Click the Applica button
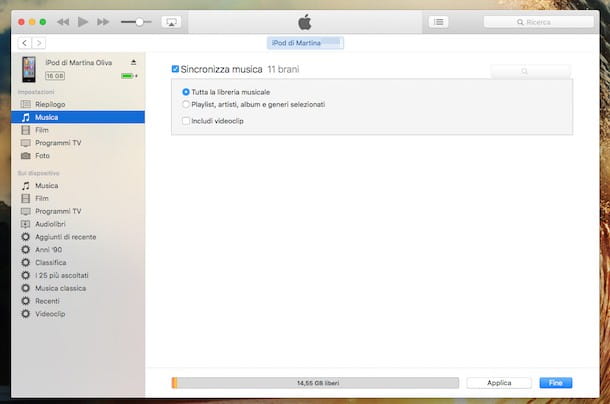 click(499, 383)
